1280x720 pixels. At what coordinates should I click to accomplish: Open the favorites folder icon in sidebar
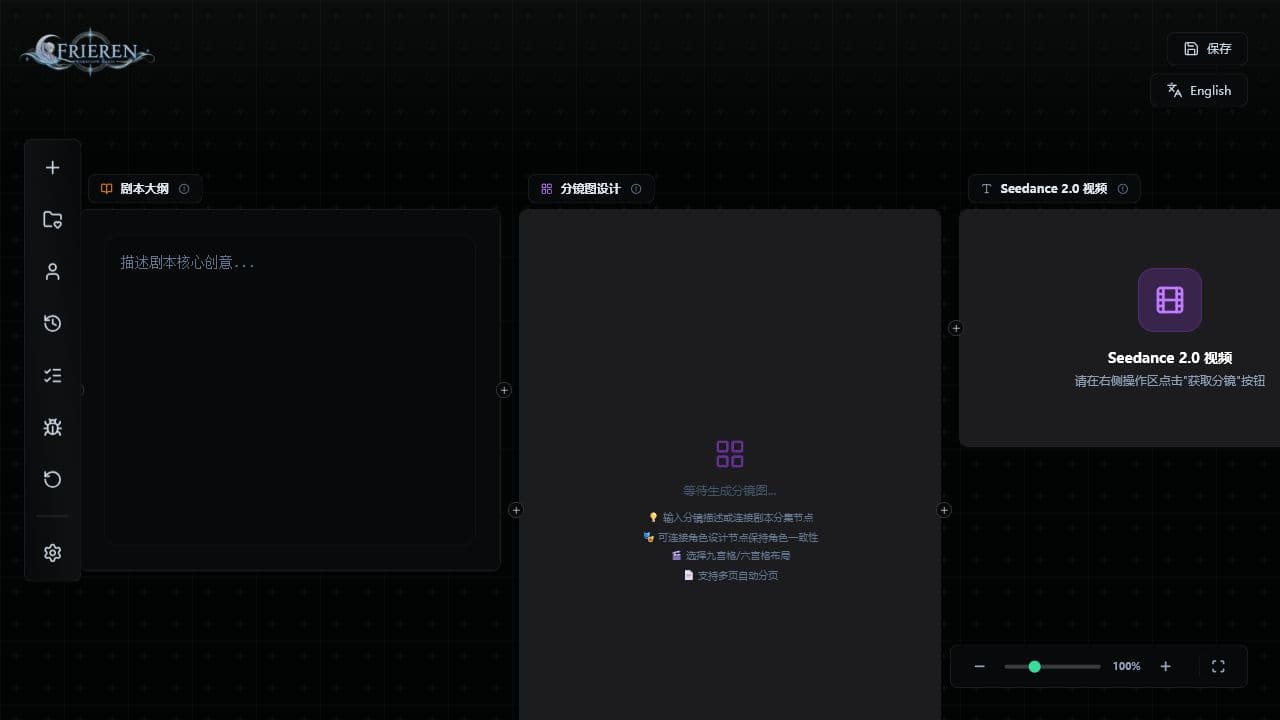[x=53, y=220]
